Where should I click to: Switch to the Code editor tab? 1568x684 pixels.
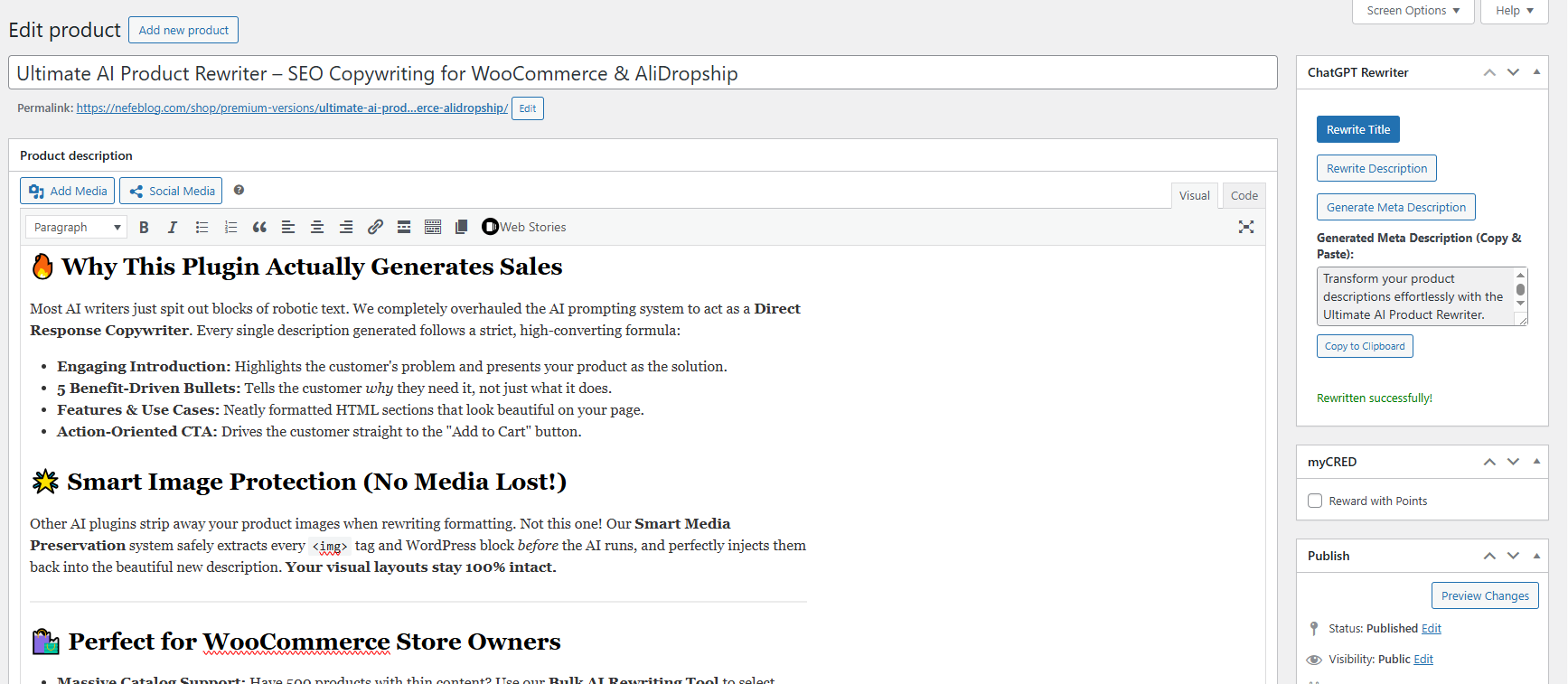tap(1244, 195)
